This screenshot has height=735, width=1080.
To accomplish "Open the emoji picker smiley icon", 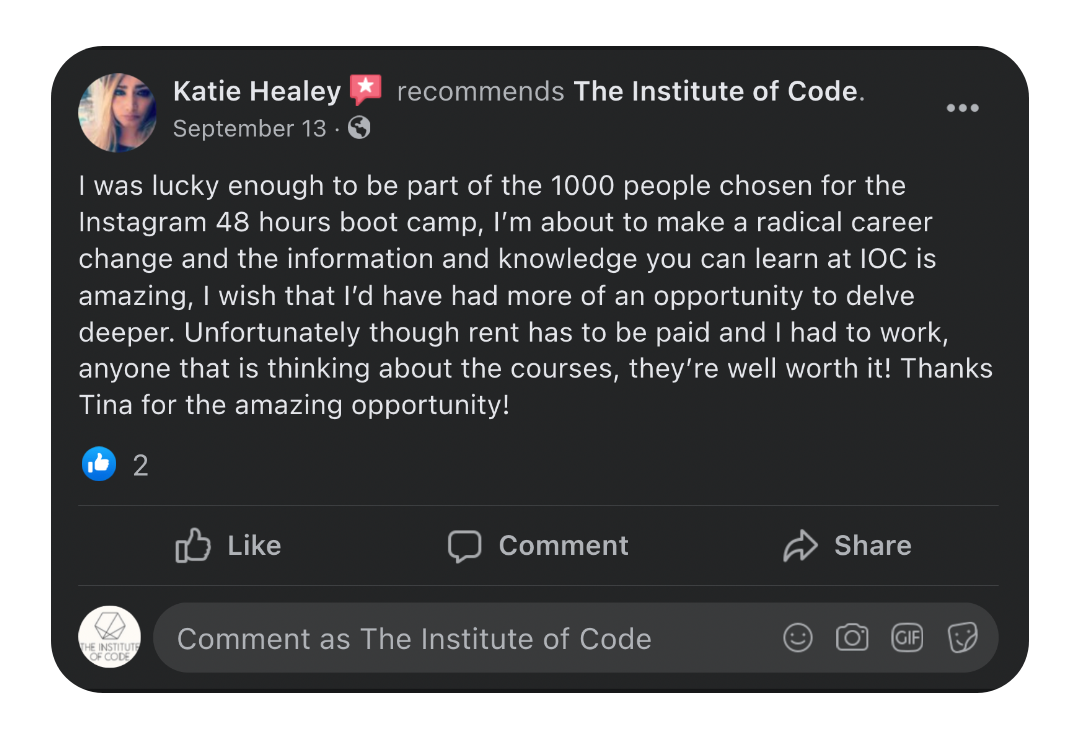I will 797,638.
